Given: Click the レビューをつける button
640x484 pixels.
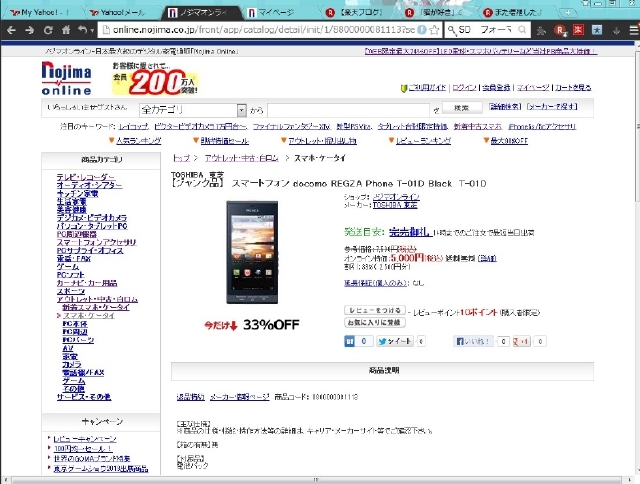Looking at the screenshot, I should (373, 310).
